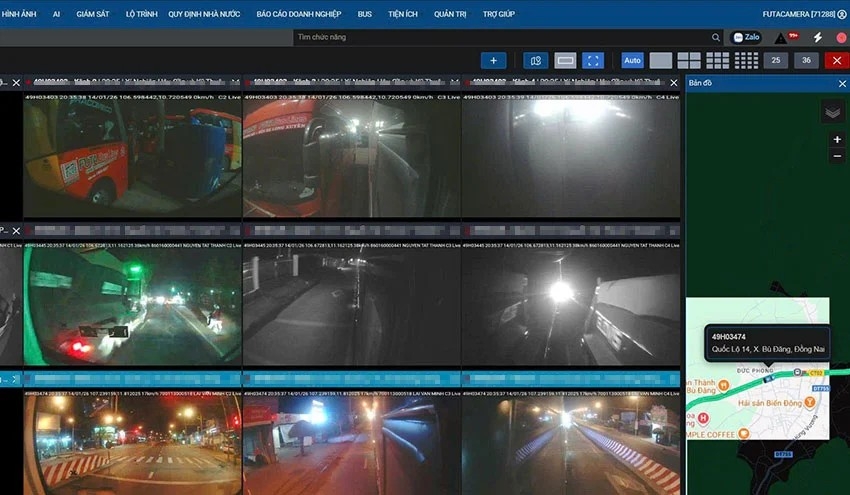This screenshot has height=495, width=850.
Task: Open the BÁO CÁO DOANH NGHIỆP menu
Action: click(x=298, y=14)
